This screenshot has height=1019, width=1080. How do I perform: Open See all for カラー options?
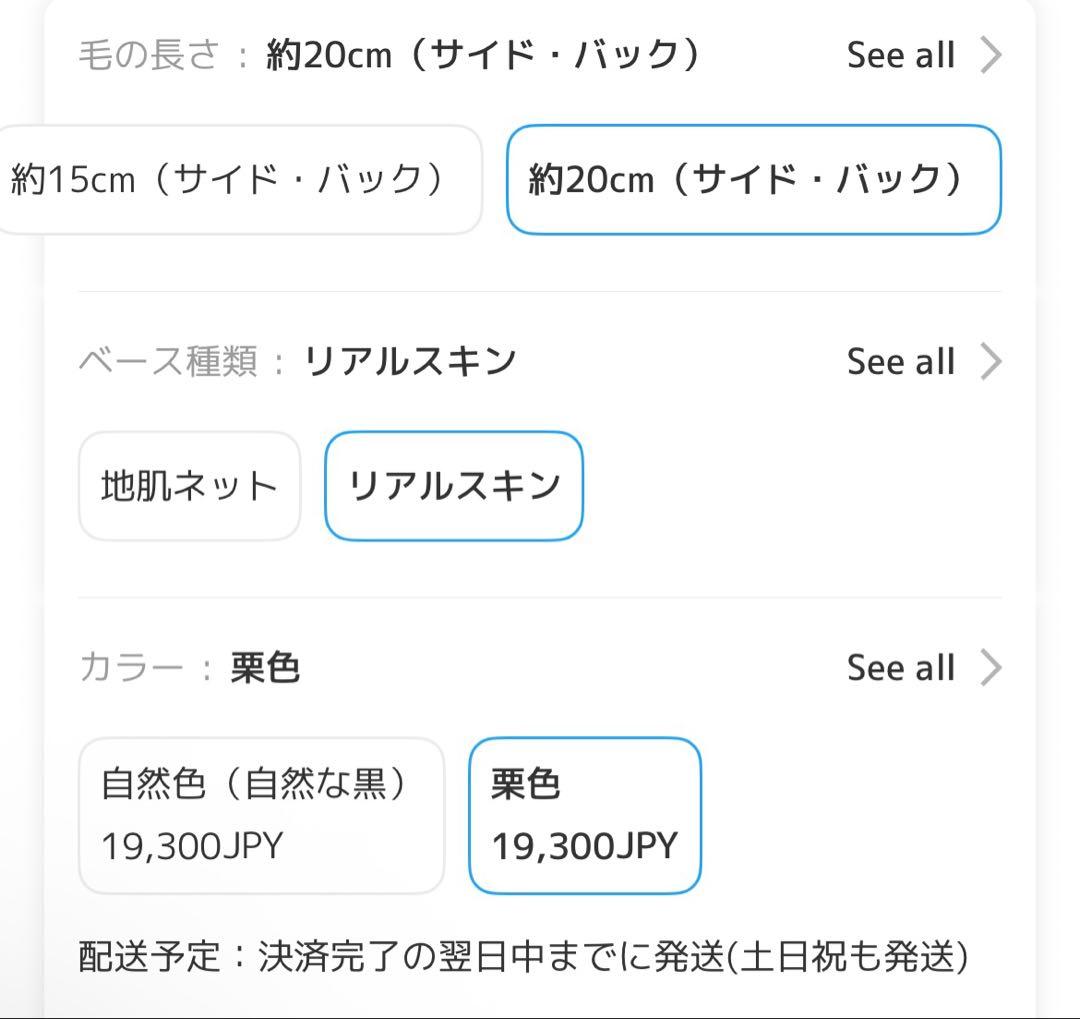pyautogui.click(x=900, y=667)
